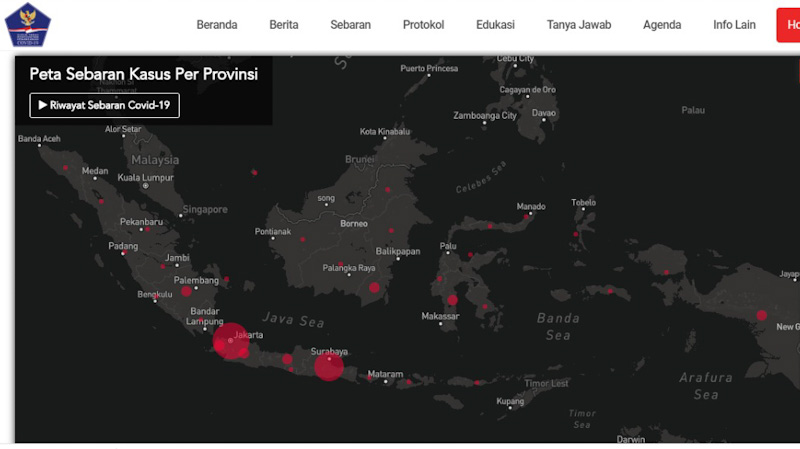Select the red marker near New Guinea label
800x449 pixels.
[762, 315]
